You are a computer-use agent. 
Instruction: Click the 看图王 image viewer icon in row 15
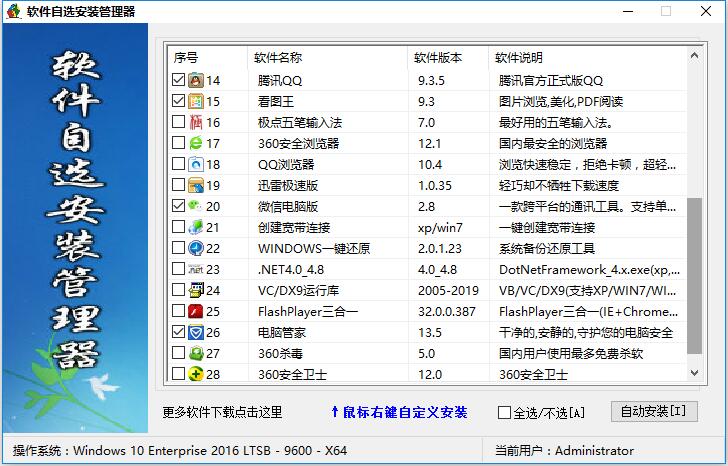[x=196, y=101]
